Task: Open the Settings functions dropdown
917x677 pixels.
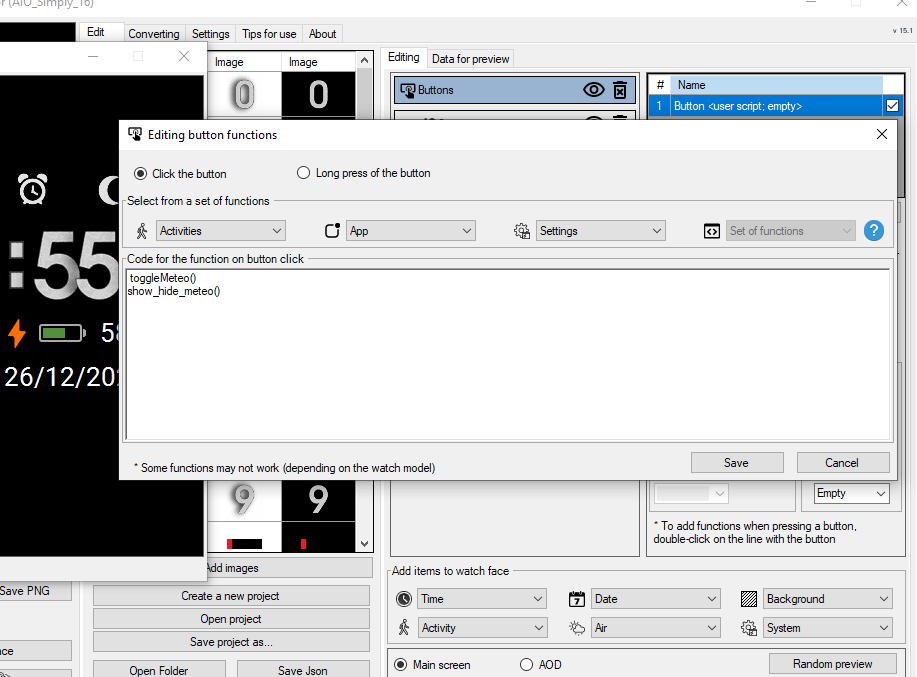Action: (601, 231)
